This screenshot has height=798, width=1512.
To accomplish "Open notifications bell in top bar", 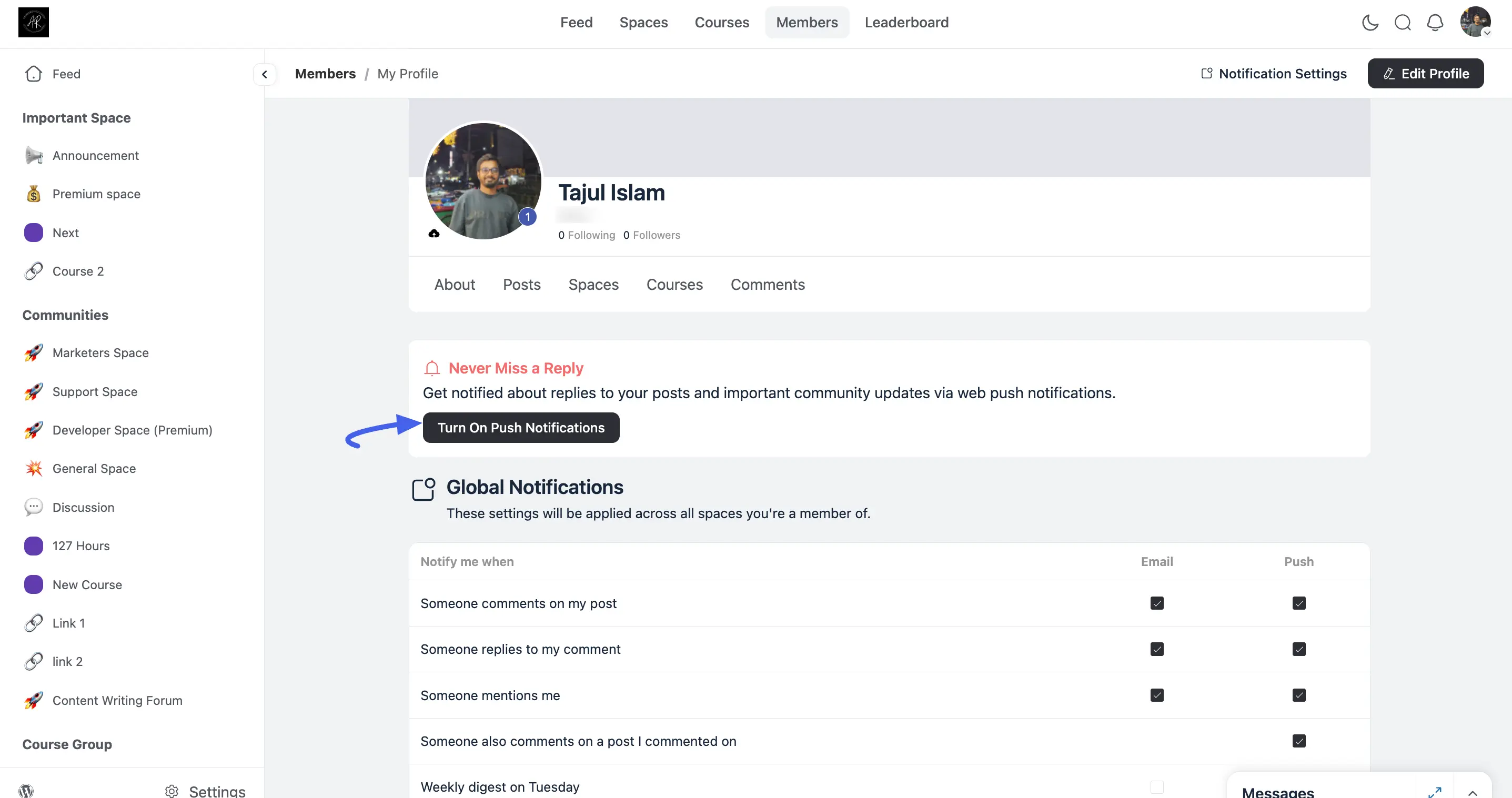I will click(x=1435, y=22).
